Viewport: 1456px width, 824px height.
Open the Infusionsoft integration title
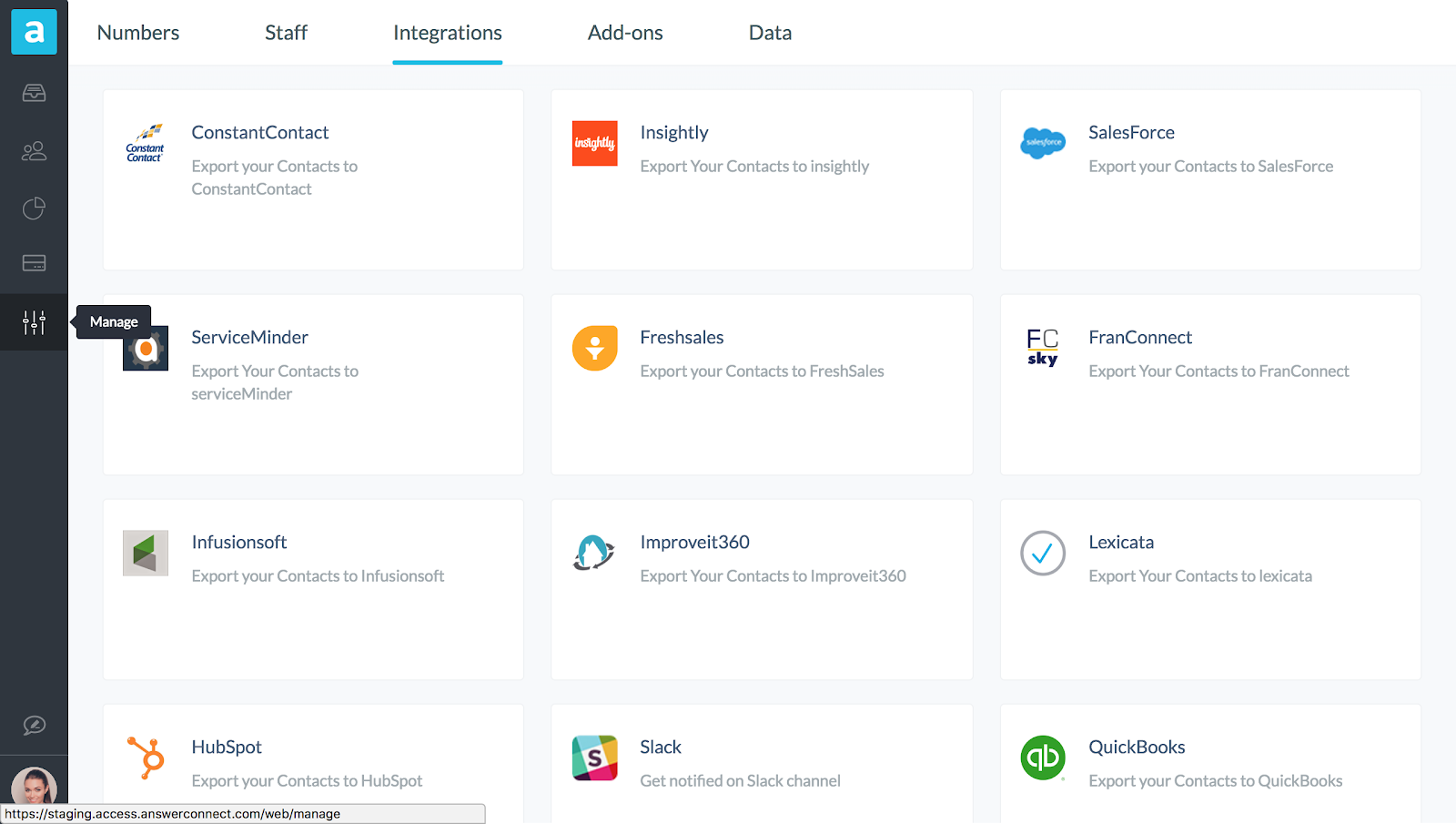tap(239, 543)
